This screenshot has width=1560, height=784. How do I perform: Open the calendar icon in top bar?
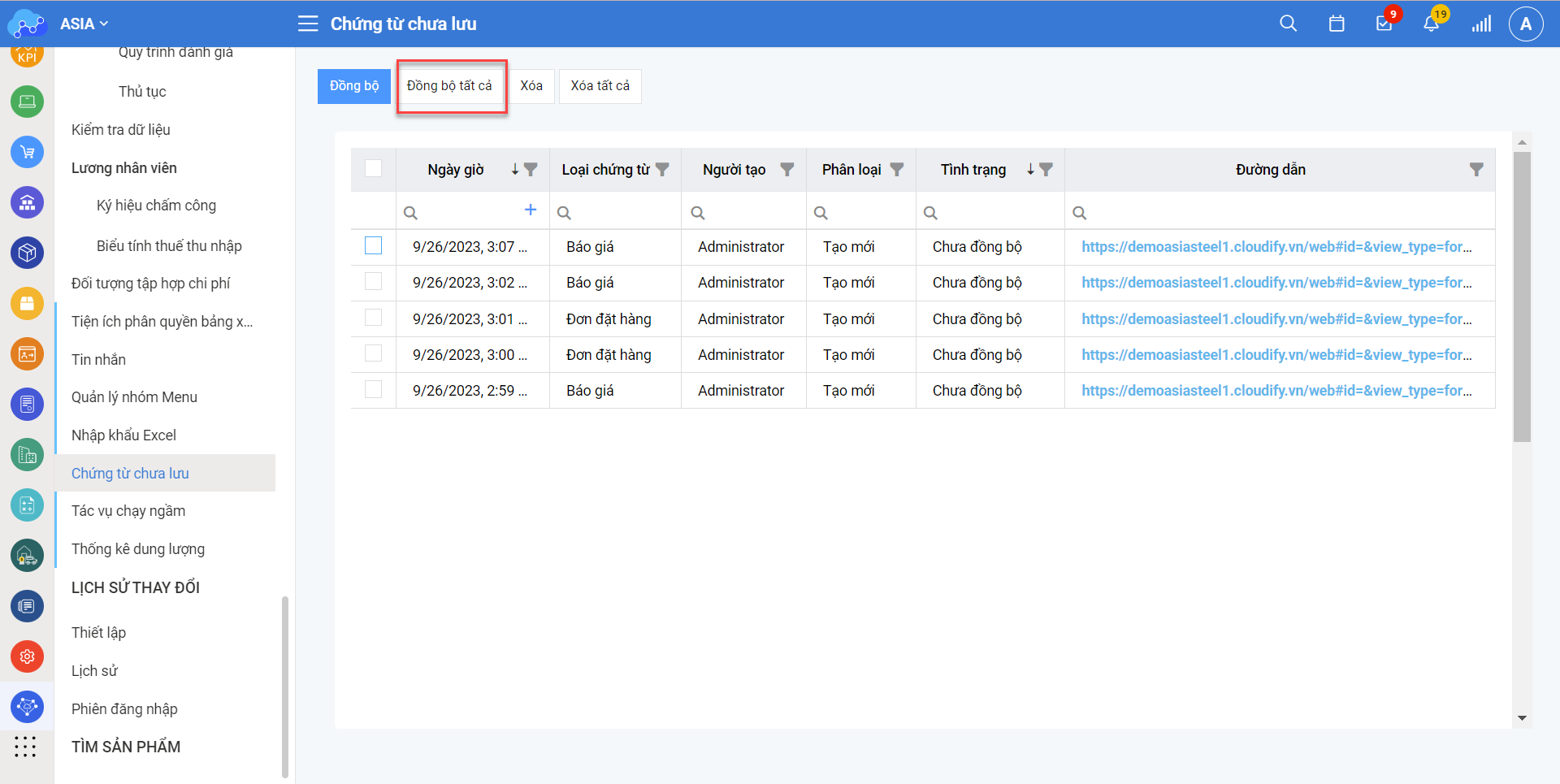tap(1337, 24)
